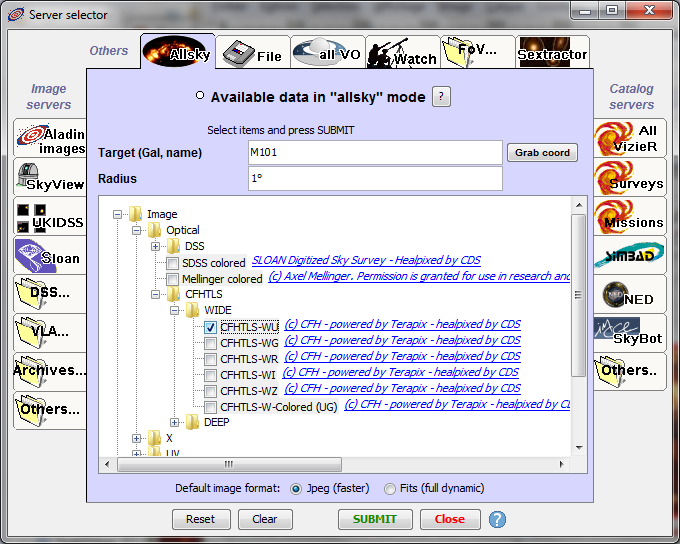
Task: Open the Axel Mellinger copyright link
Action: (419, 276)
